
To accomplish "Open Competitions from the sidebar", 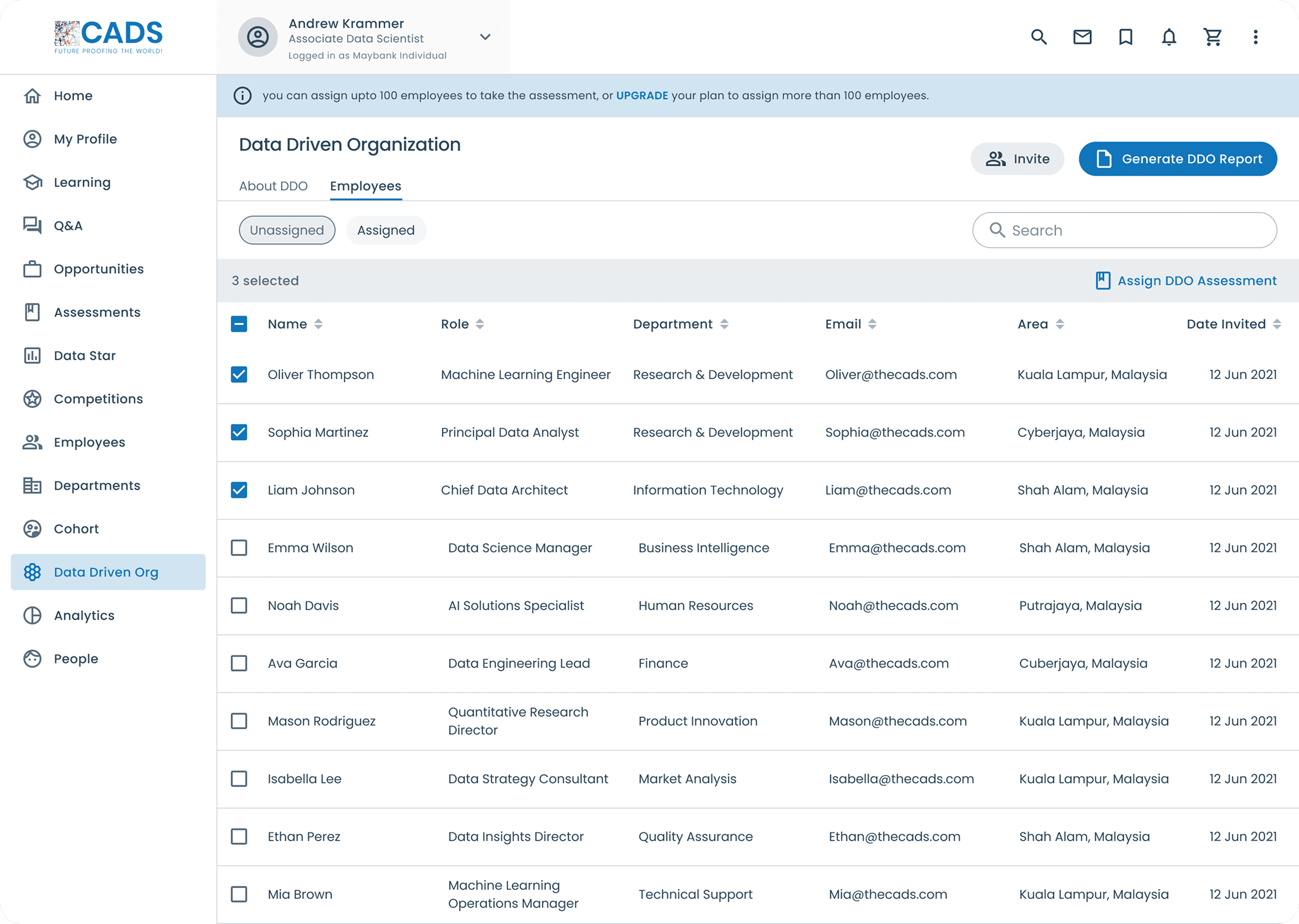I will 98,399.
